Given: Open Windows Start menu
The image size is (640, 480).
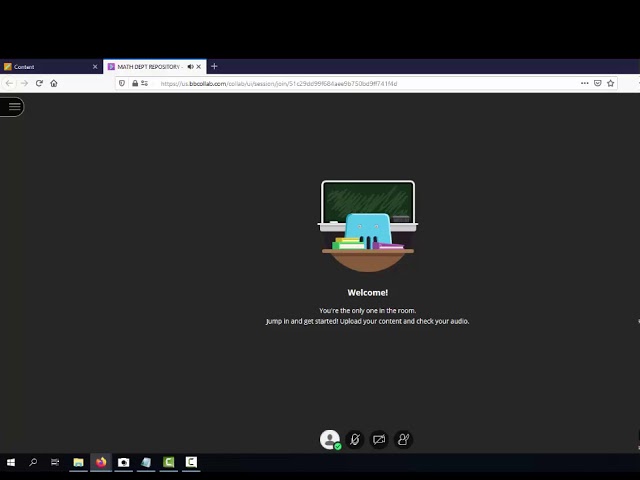Looking at the screenshot, I should point(11,462).
